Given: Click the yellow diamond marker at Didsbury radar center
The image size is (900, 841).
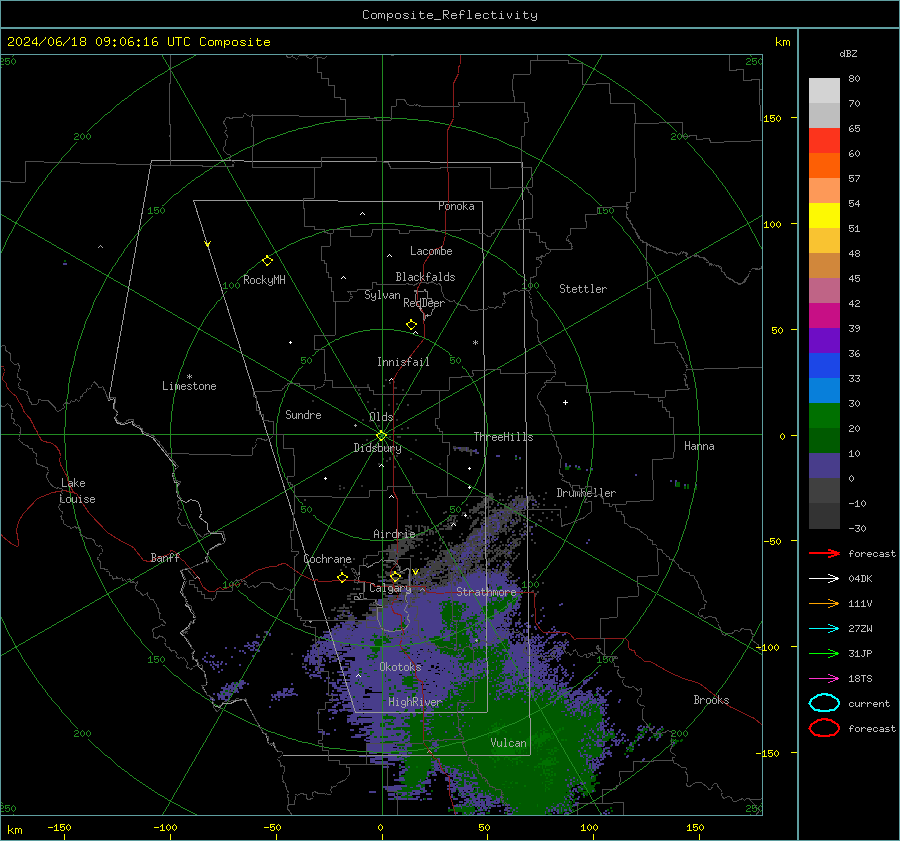Looking at the screenshot, I should click(381, 436).
